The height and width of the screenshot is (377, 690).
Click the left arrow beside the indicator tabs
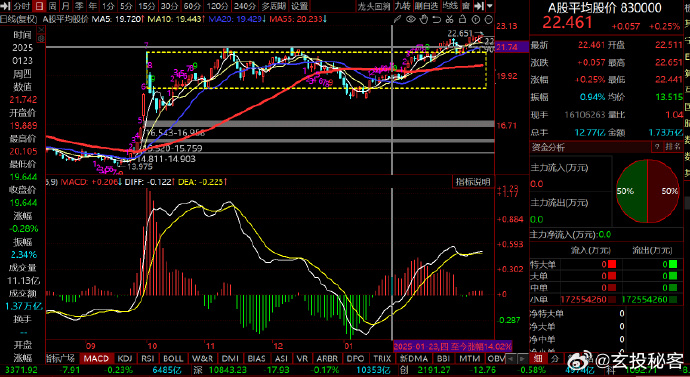512,359
